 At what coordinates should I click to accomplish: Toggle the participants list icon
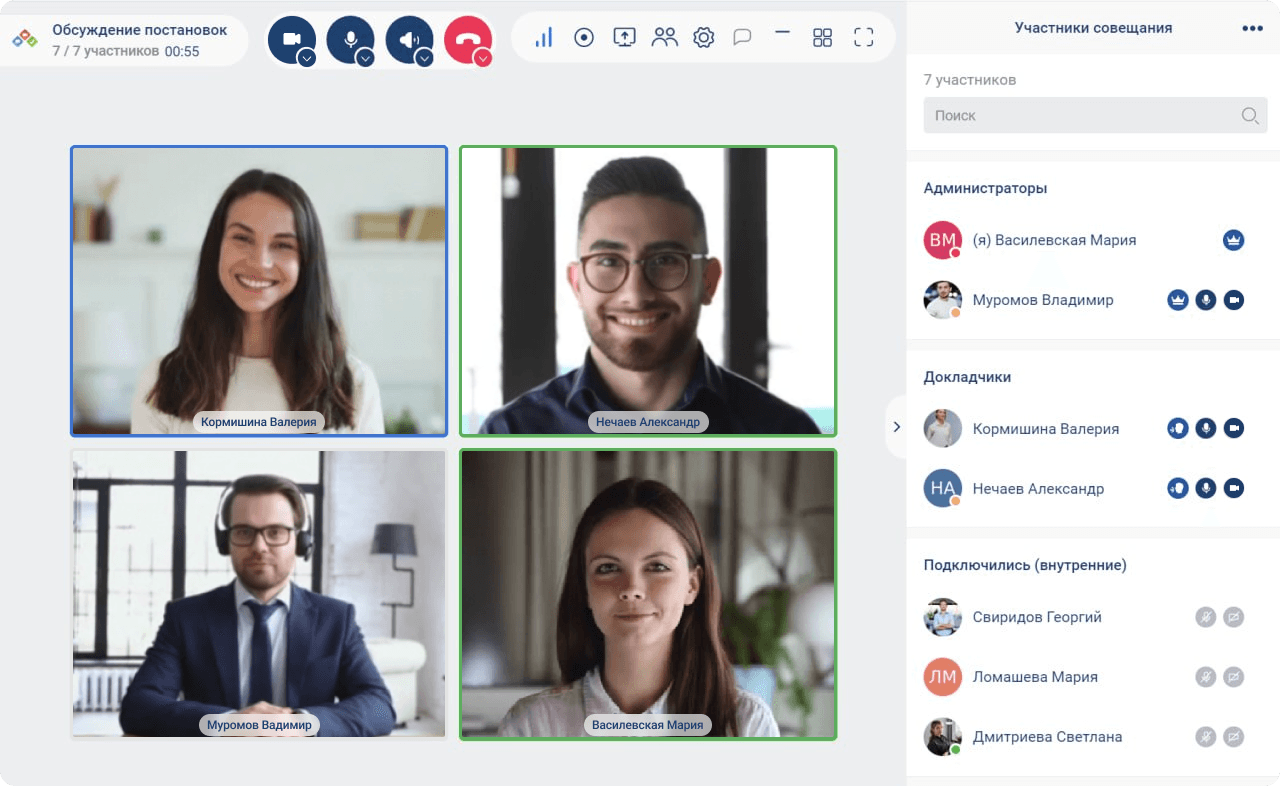(664, 38)
